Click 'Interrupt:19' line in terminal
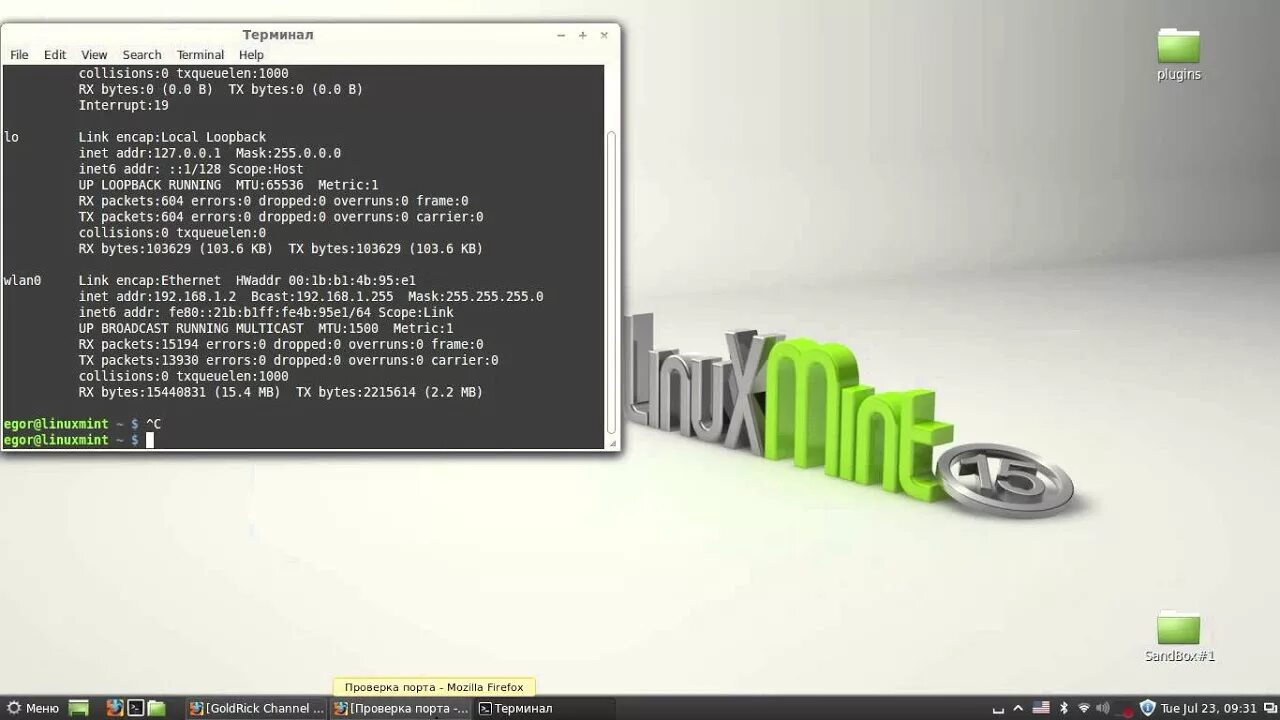This screenshot has height=720, width=1280. click(124, 105)
